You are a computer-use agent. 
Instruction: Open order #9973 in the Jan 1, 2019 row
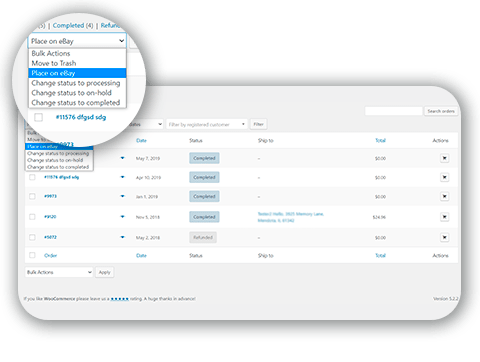click(x=50, y=196)
